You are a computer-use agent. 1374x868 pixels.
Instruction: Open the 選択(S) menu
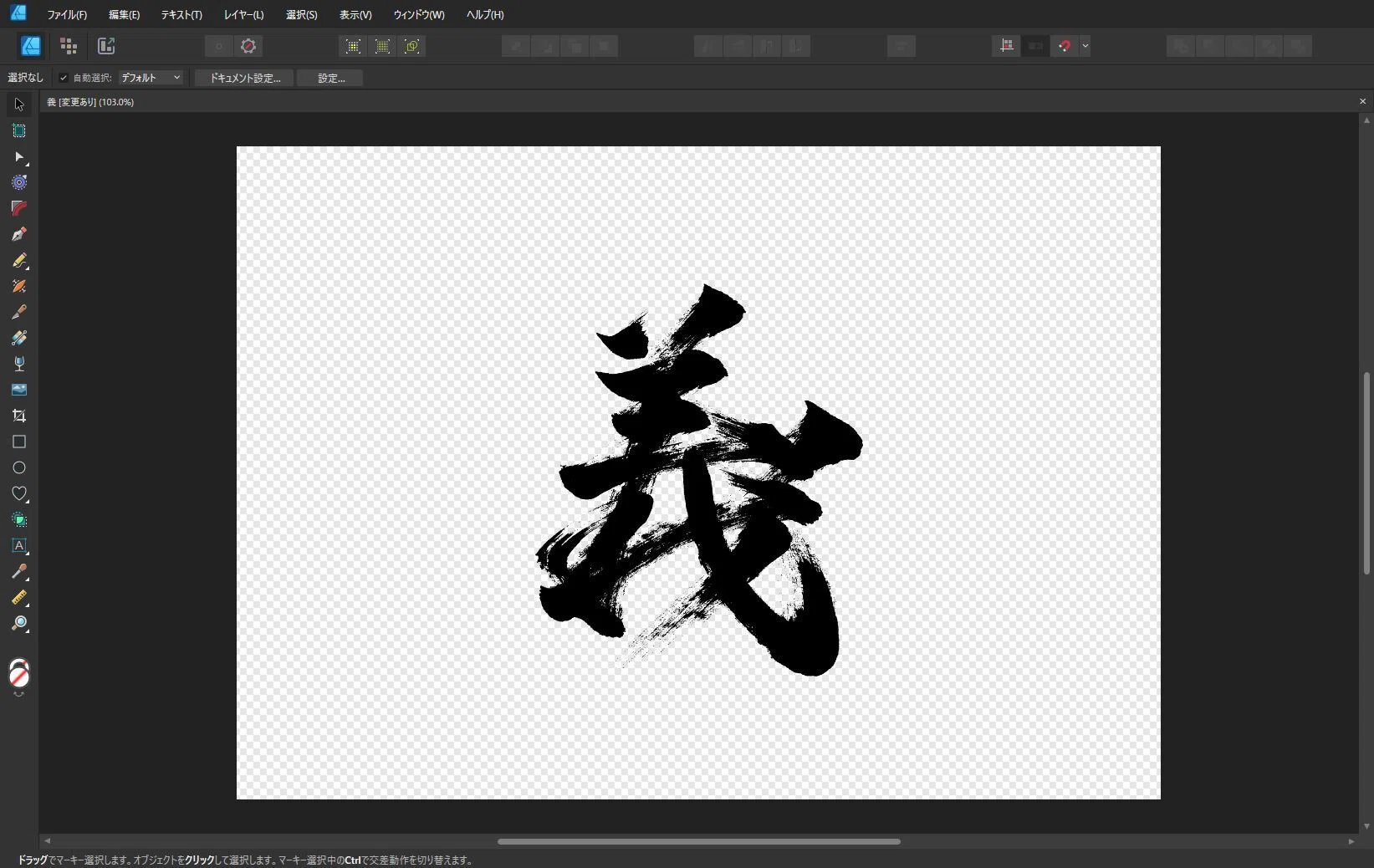[301, 14]
